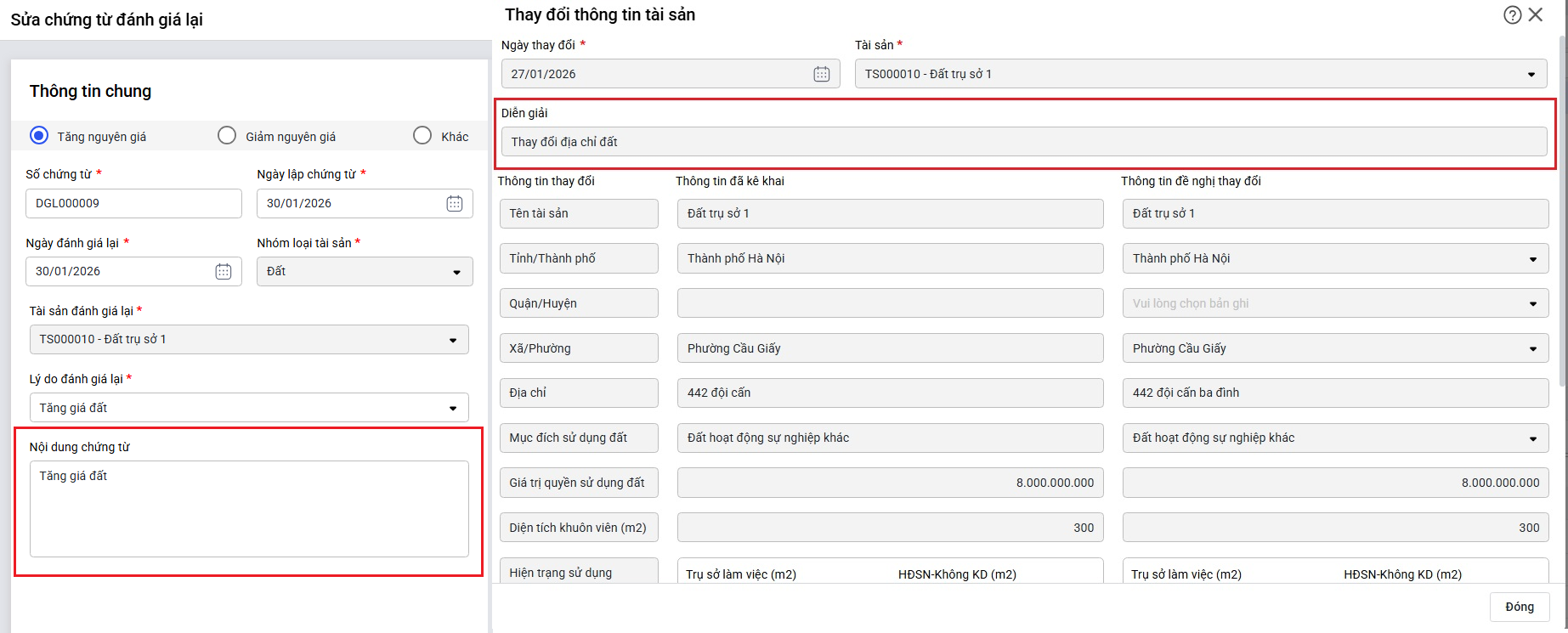Choose the Khác radio option
Viewport: 1568px width, 633px height.
(x=422, y=136)
